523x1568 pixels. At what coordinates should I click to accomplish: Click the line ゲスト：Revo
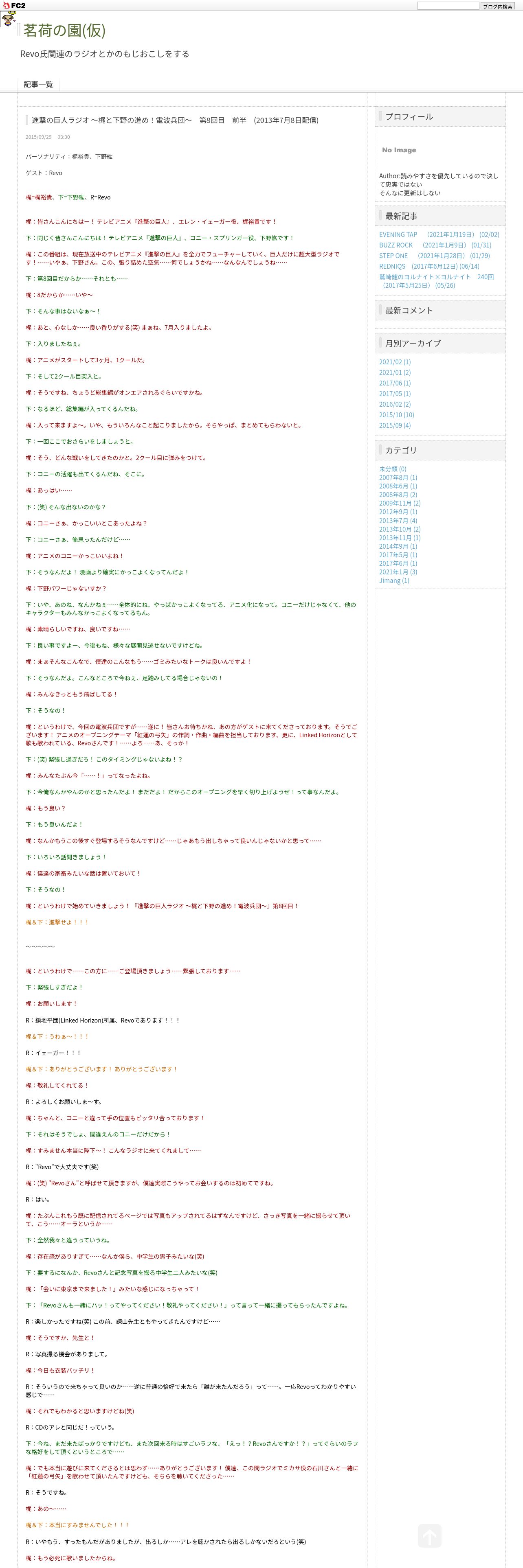(44, 173)
